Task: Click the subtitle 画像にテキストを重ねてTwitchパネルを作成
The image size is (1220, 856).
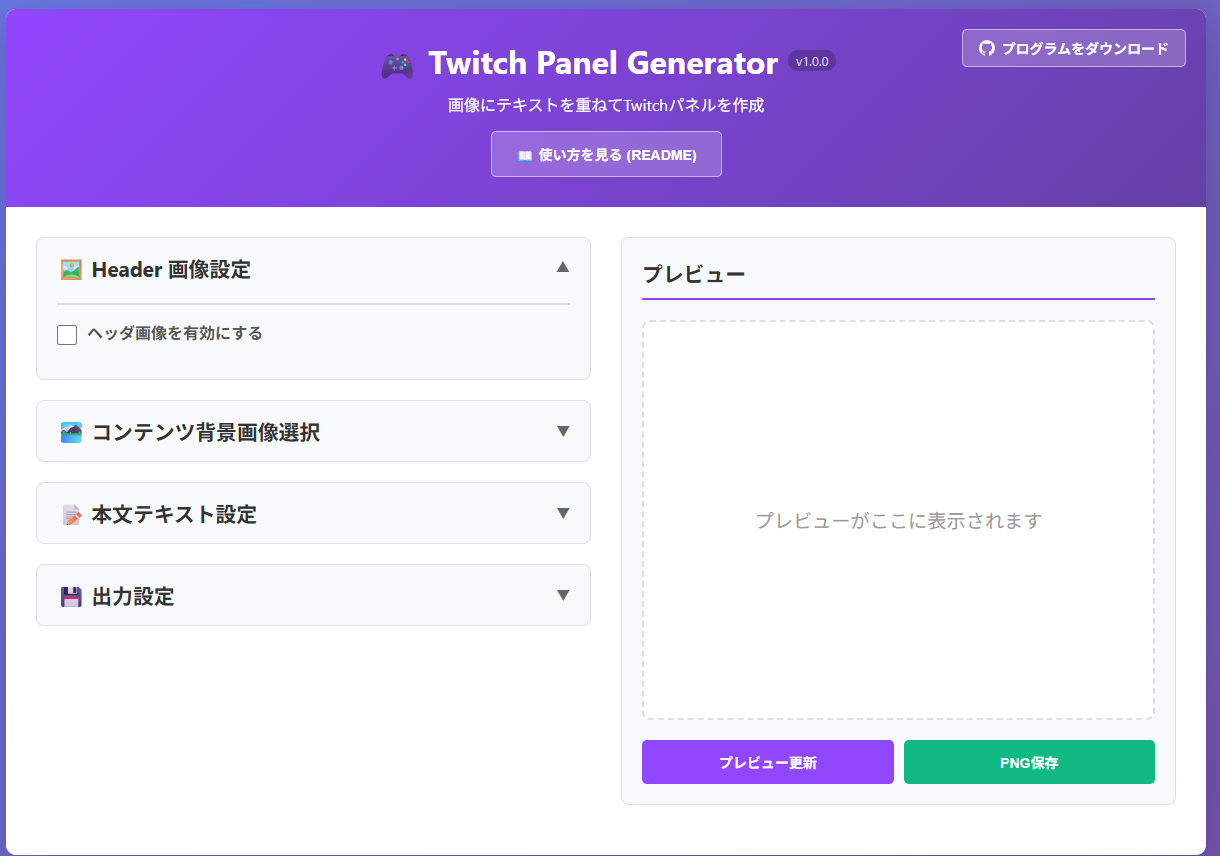Action: pyautogui.click(x=606, y=105)
